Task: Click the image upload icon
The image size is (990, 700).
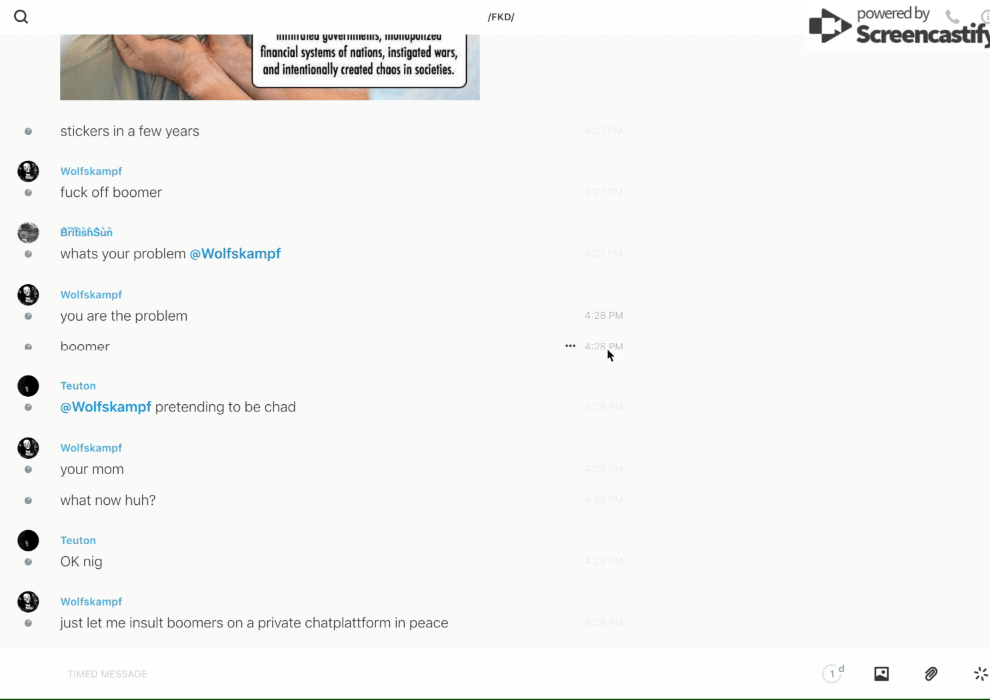Action: pyautogui.click(x=881, y=674)
